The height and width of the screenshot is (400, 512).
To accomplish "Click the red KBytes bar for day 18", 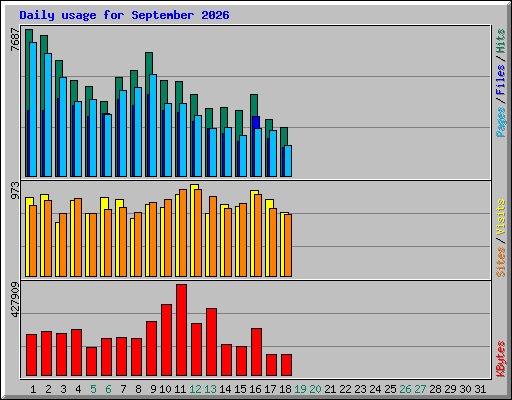I will [x=286, y=365].
